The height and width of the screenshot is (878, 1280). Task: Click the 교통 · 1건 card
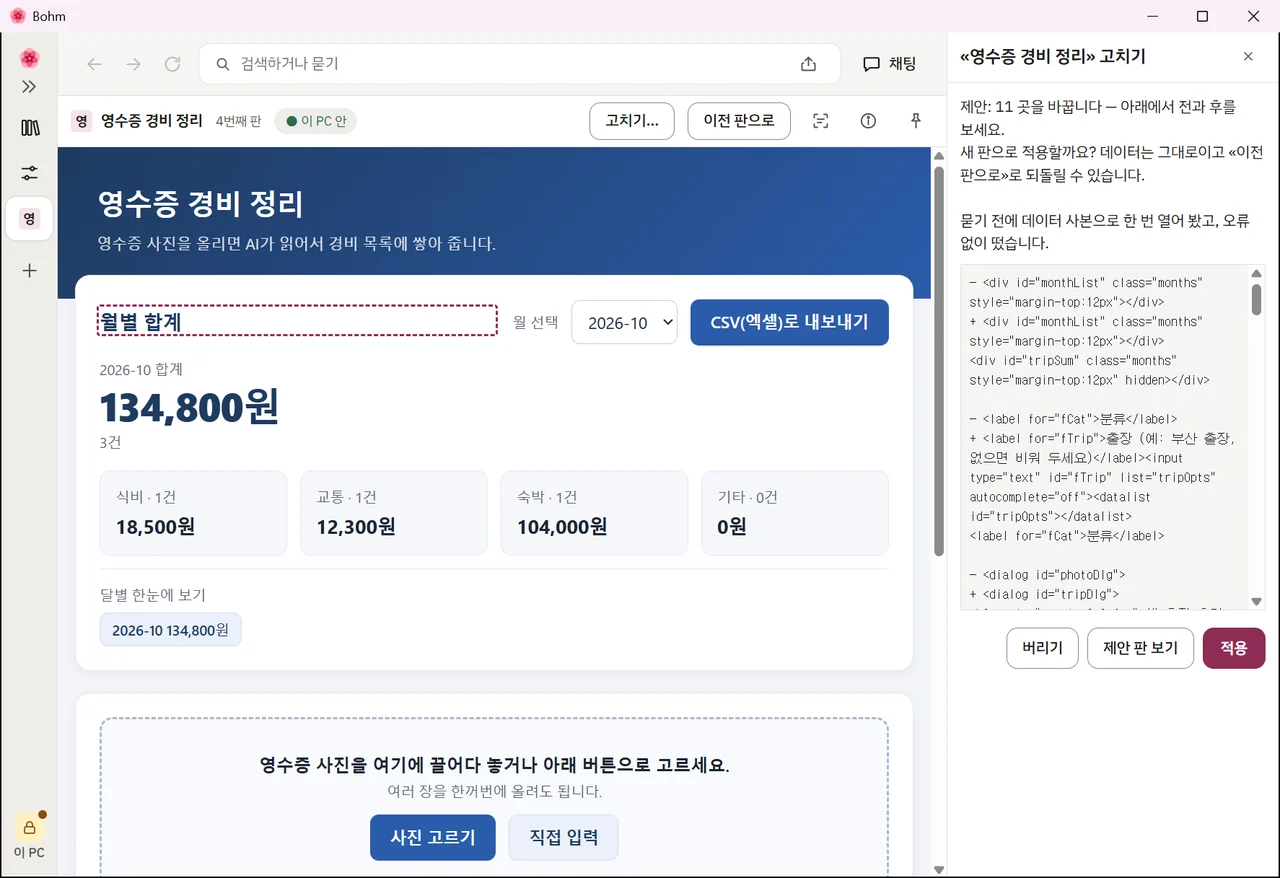click(x=394, y=513)
